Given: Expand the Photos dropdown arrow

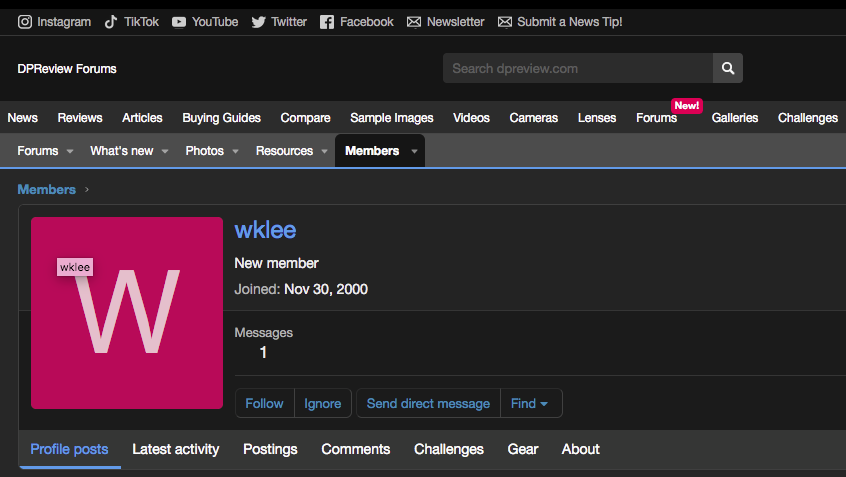Looking at the screenshot, I should pyautogui.click(x=235, y=152).
